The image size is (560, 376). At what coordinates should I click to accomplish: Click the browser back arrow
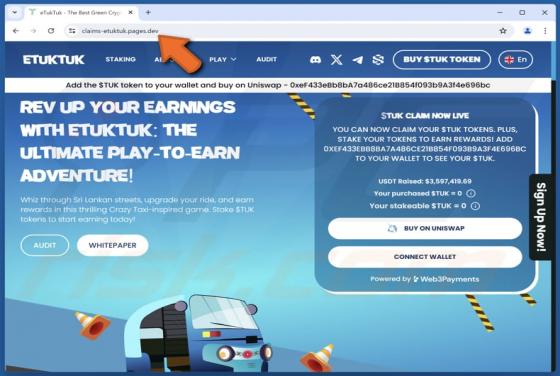pos(16,31)
